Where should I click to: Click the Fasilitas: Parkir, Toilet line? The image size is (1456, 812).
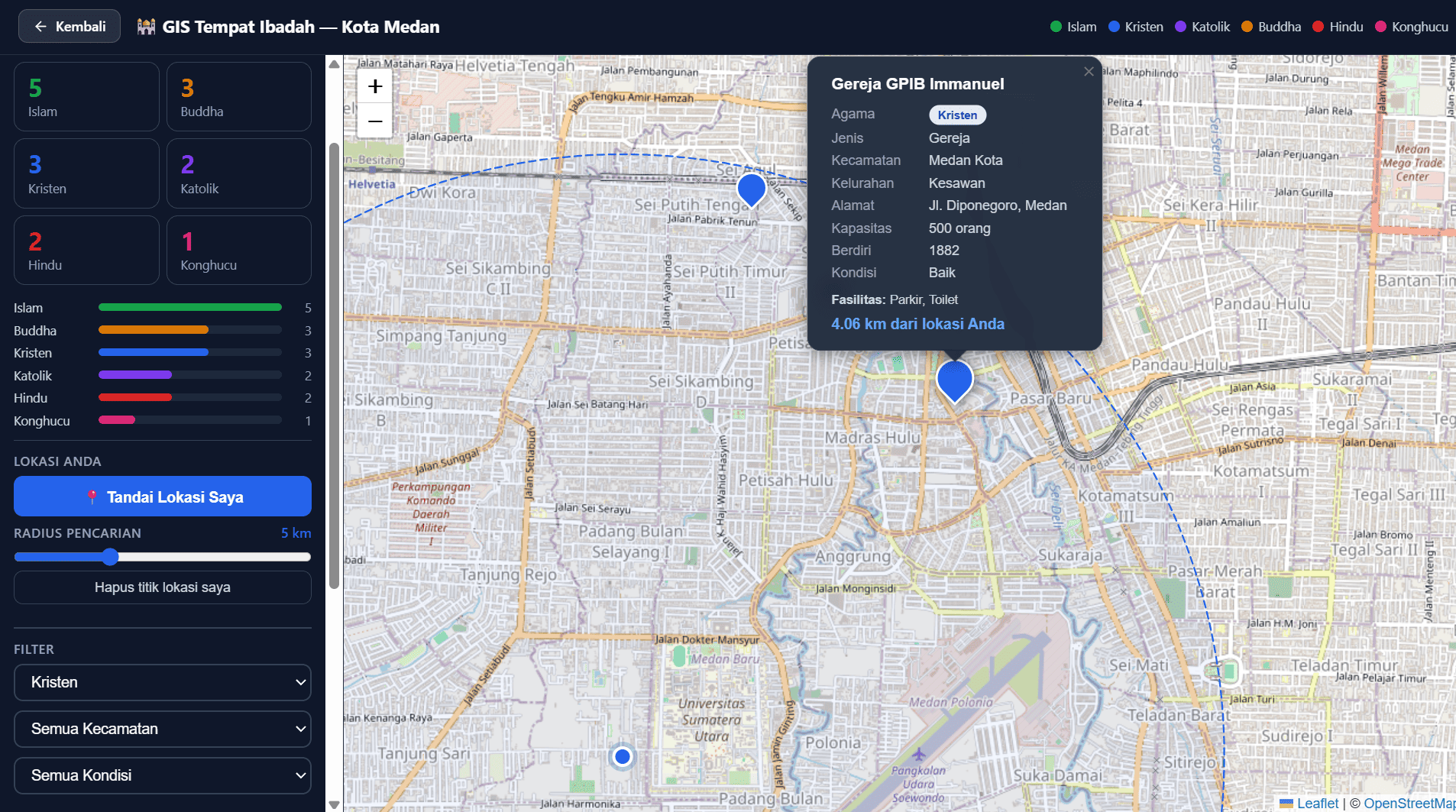pyautogui.click(x=895, y=299)
